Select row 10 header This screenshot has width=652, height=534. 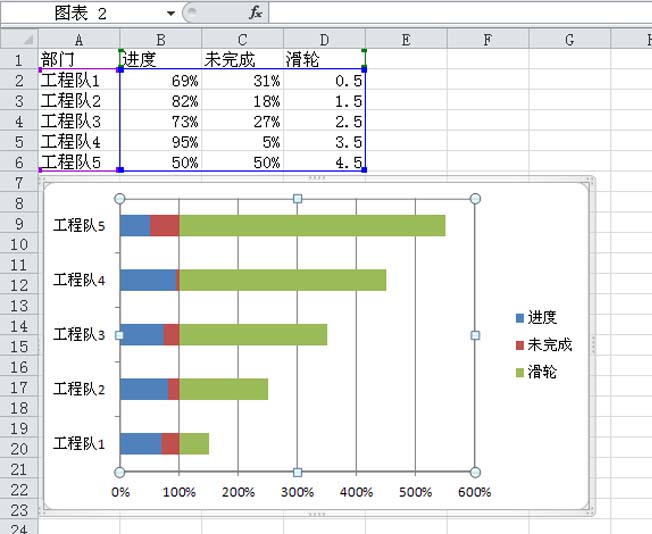[19, 244]
